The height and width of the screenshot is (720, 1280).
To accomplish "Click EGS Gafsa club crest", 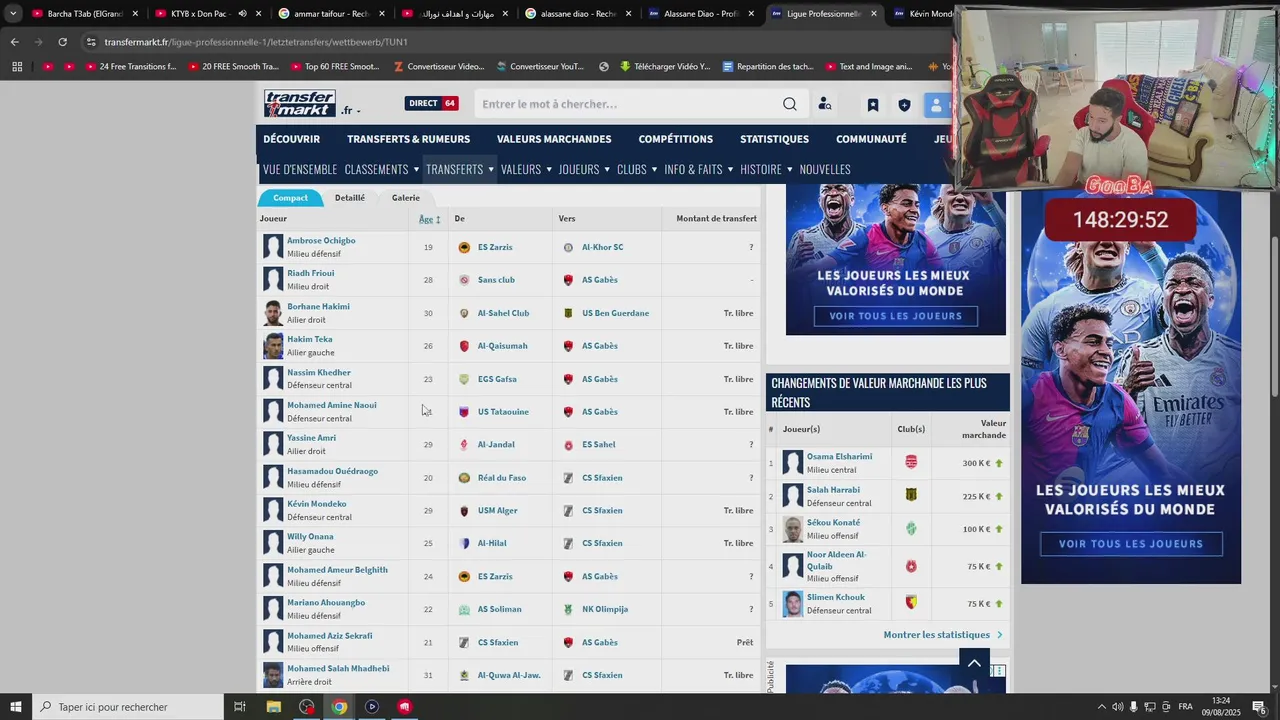I will click(x=464, y=379).
